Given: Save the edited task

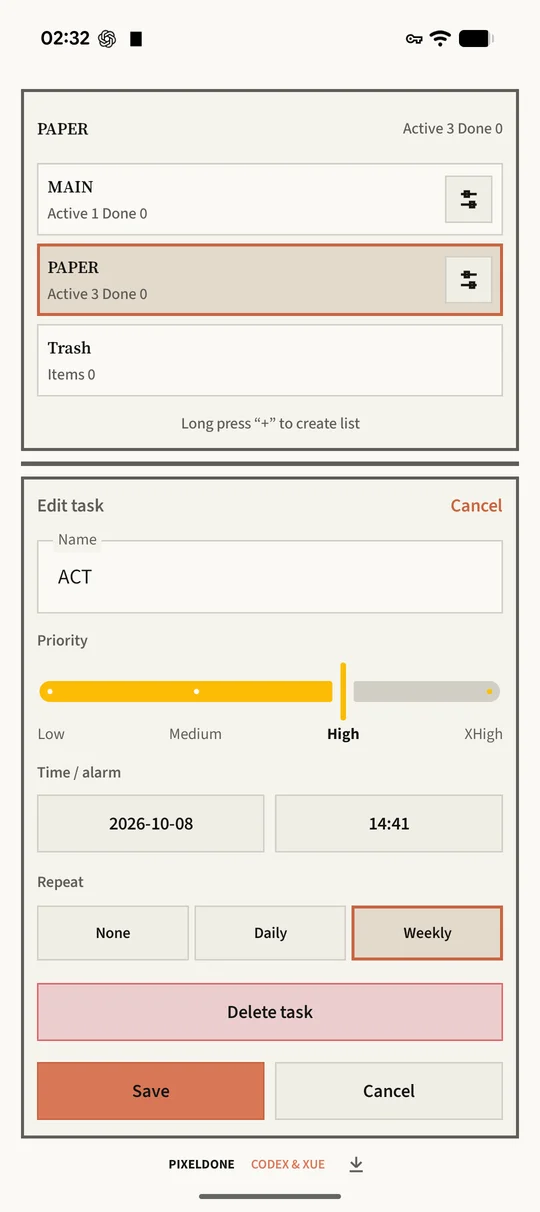Looking at the screenshot, I should 151,1091.
